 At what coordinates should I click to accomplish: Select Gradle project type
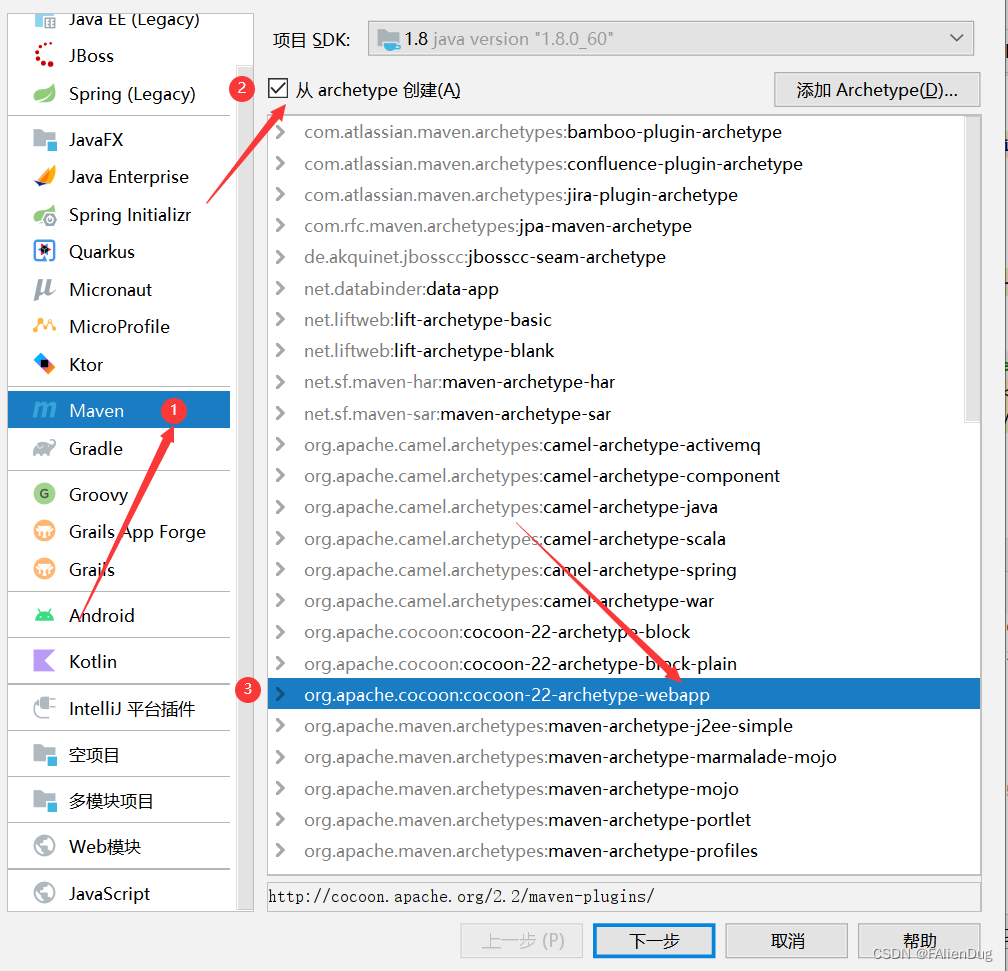pyautogui.click(x=119, y=448)
